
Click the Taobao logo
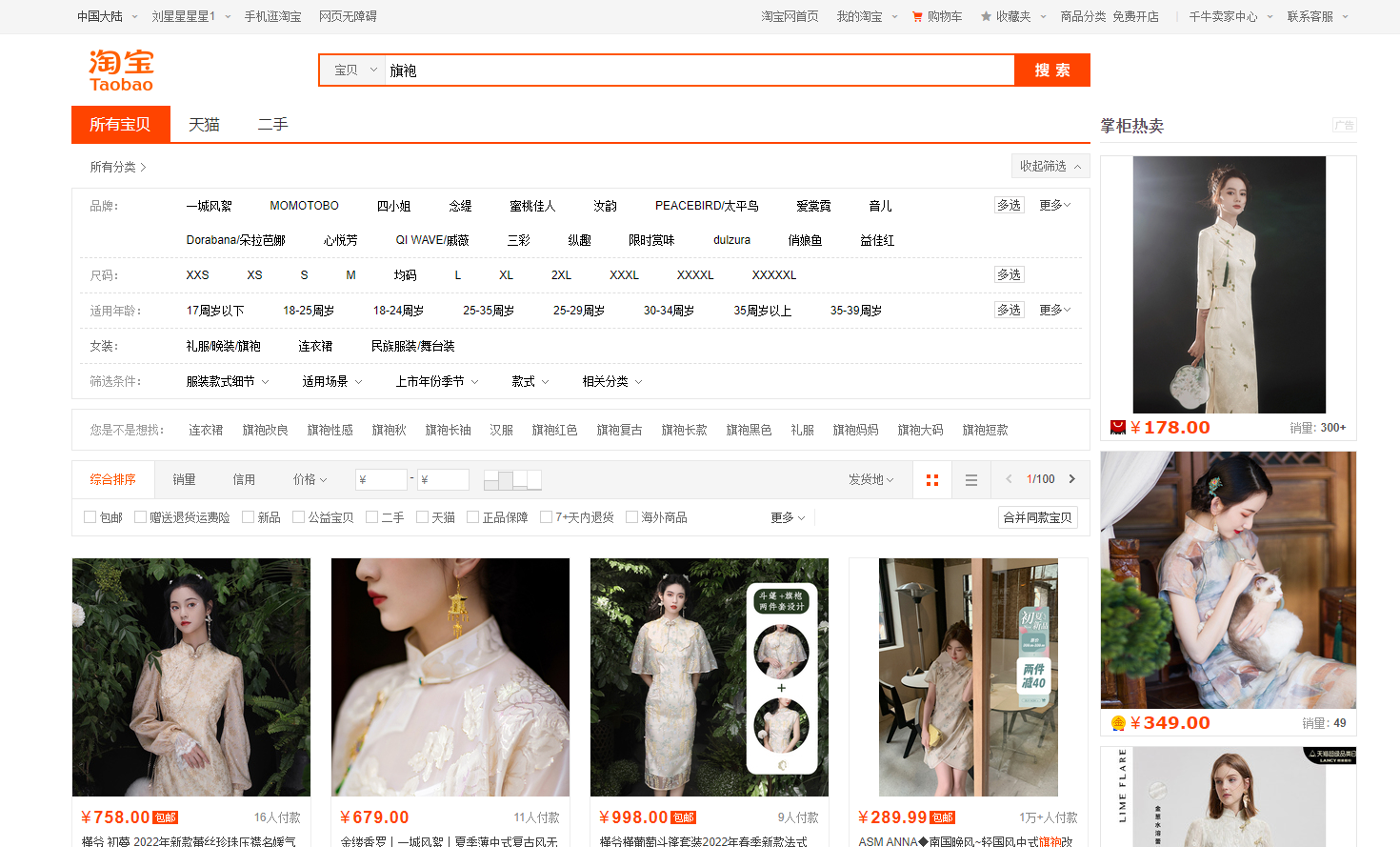pos(121,71)
